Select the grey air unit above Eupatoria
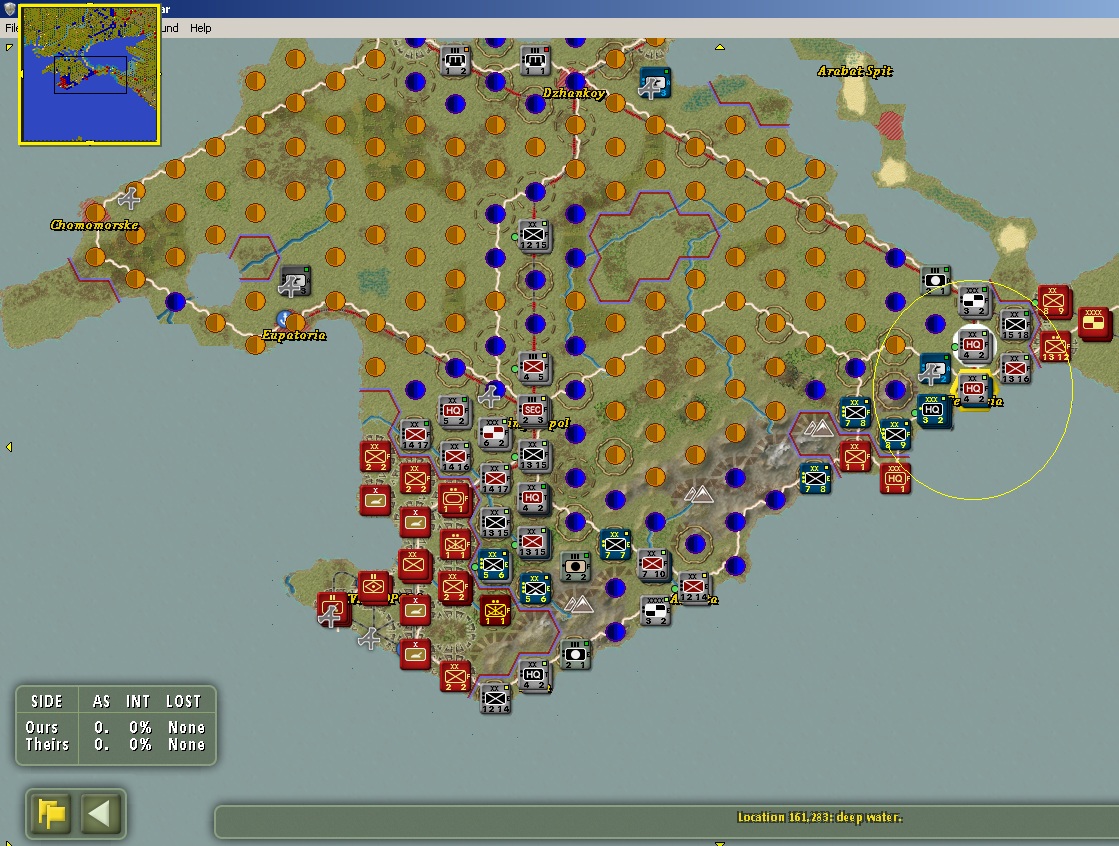Screen dimensions: 1119x846 tap(294, 281)
